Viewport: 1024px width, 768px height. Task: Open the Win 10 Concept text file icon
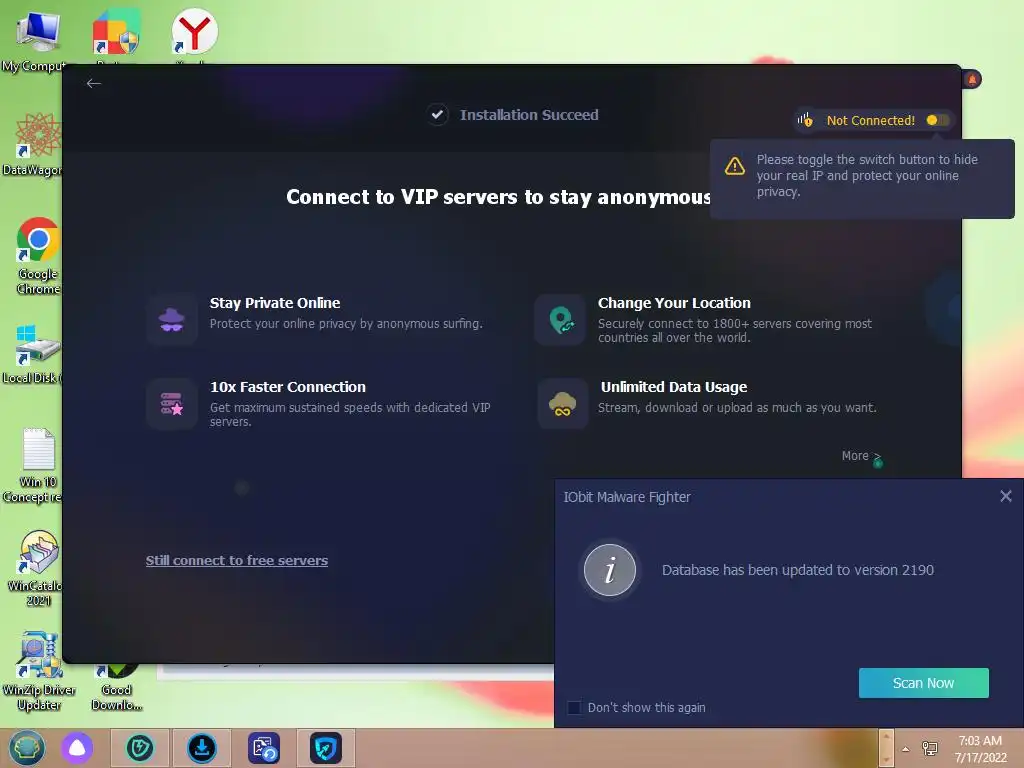36,465
